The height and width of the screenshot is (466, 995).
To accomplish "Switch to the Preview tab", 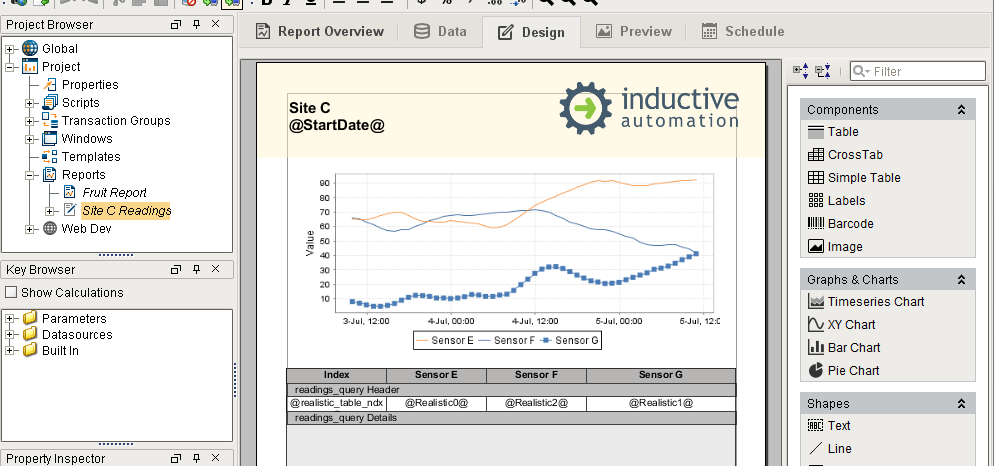I will (633, 32).
